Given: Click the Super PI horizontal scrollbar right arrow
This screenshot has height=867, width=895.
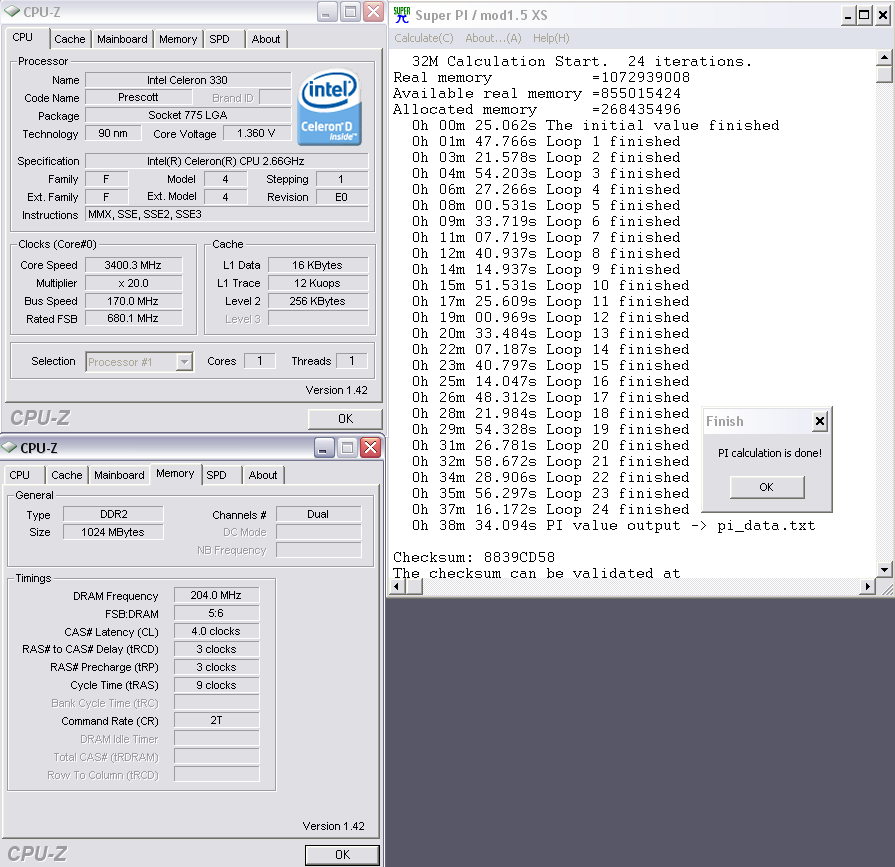Looking at the screenshot, I should pyautogui.click(x=868, y=586).
